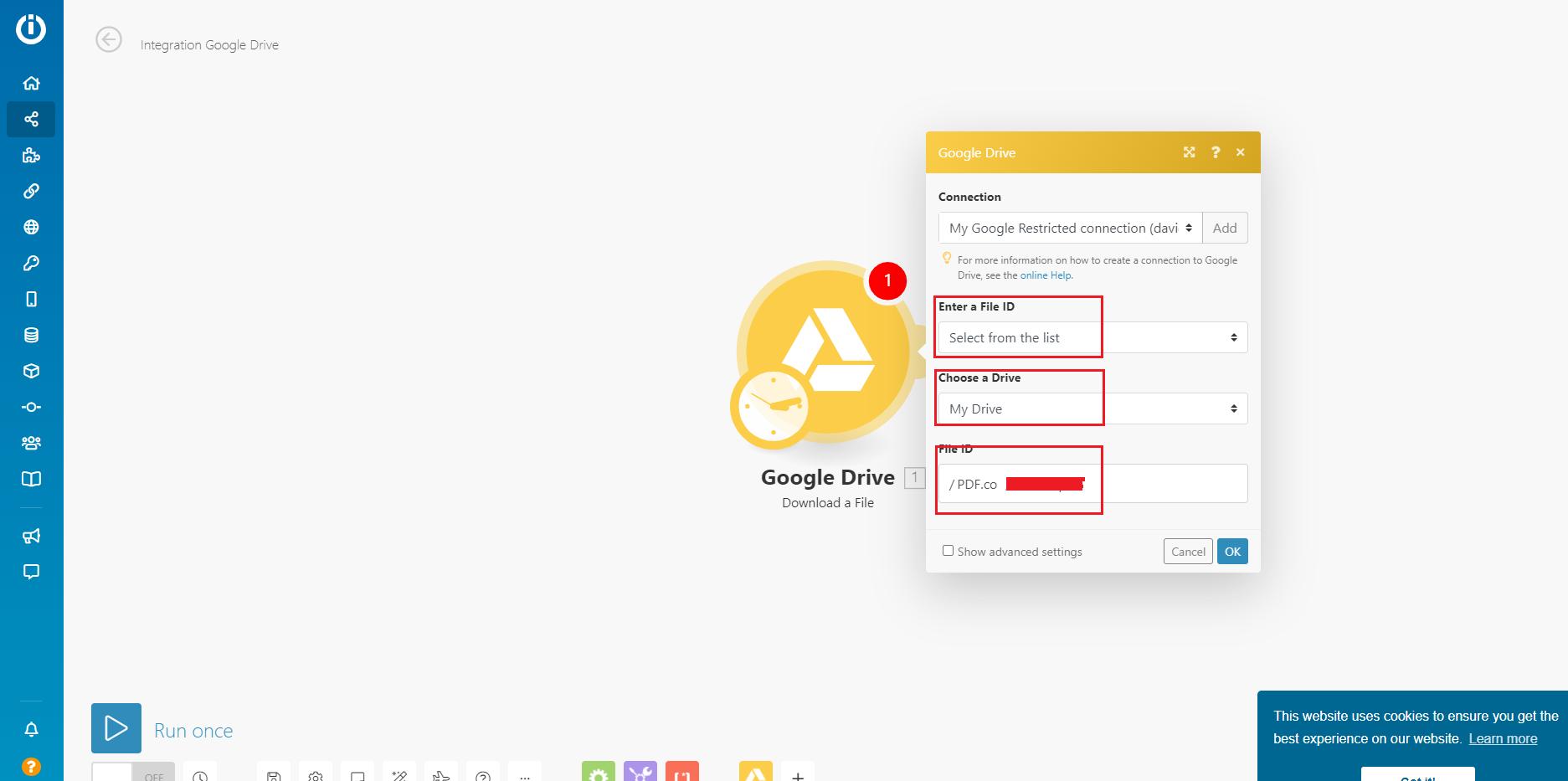Open the Choose a Drive dropdown
Screen dimensions: 1568x781
tap(1092, 408)
